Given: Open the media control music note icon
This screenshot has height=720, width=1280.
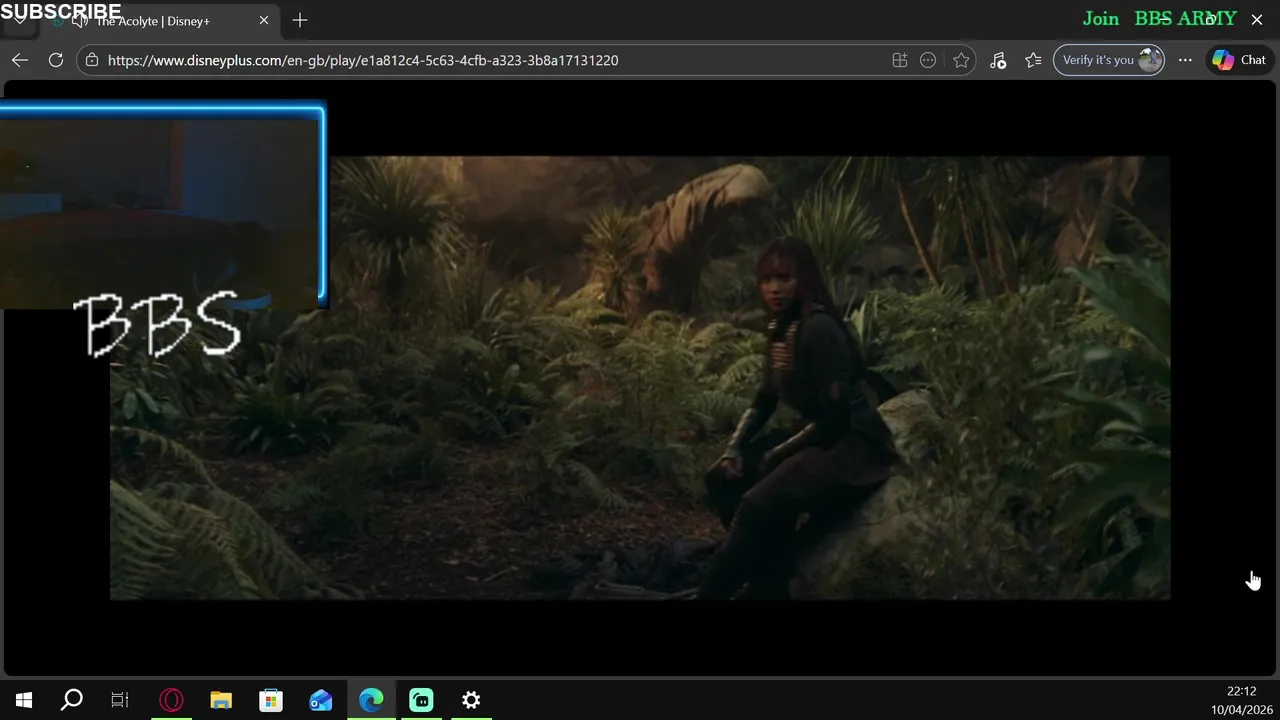Looking at the screenshot, I should pos(998,60).
